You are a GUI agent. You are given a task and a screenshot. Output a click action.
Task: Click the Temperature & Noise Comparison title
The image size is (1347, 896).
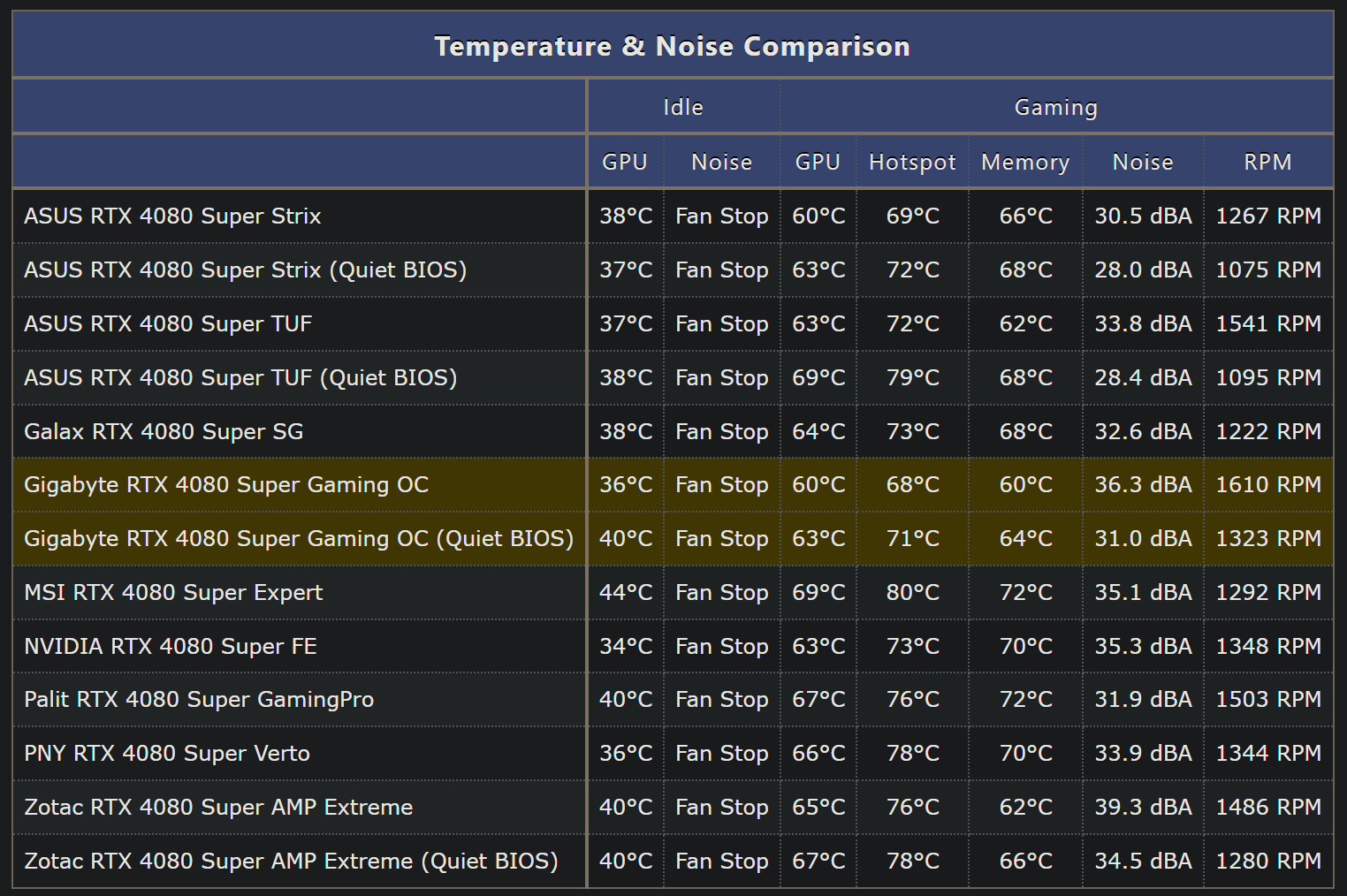click(672, 46)
